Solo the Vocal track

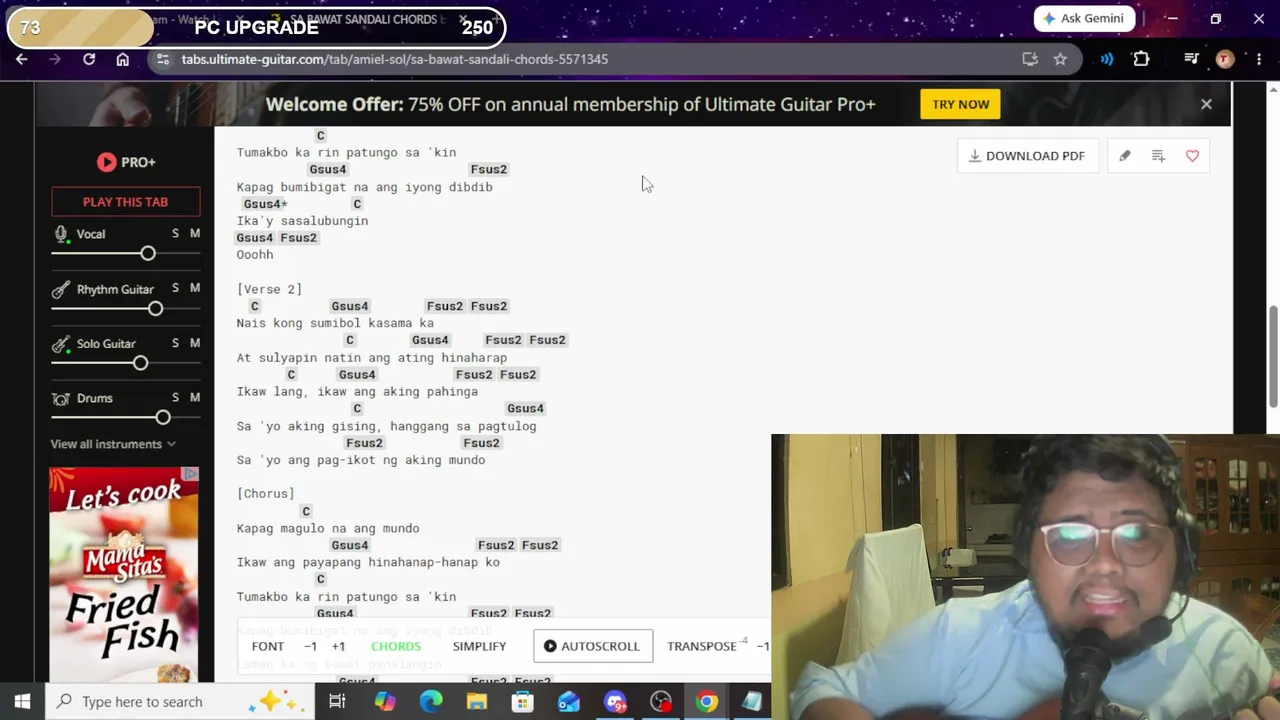click(x=175, y=234)
